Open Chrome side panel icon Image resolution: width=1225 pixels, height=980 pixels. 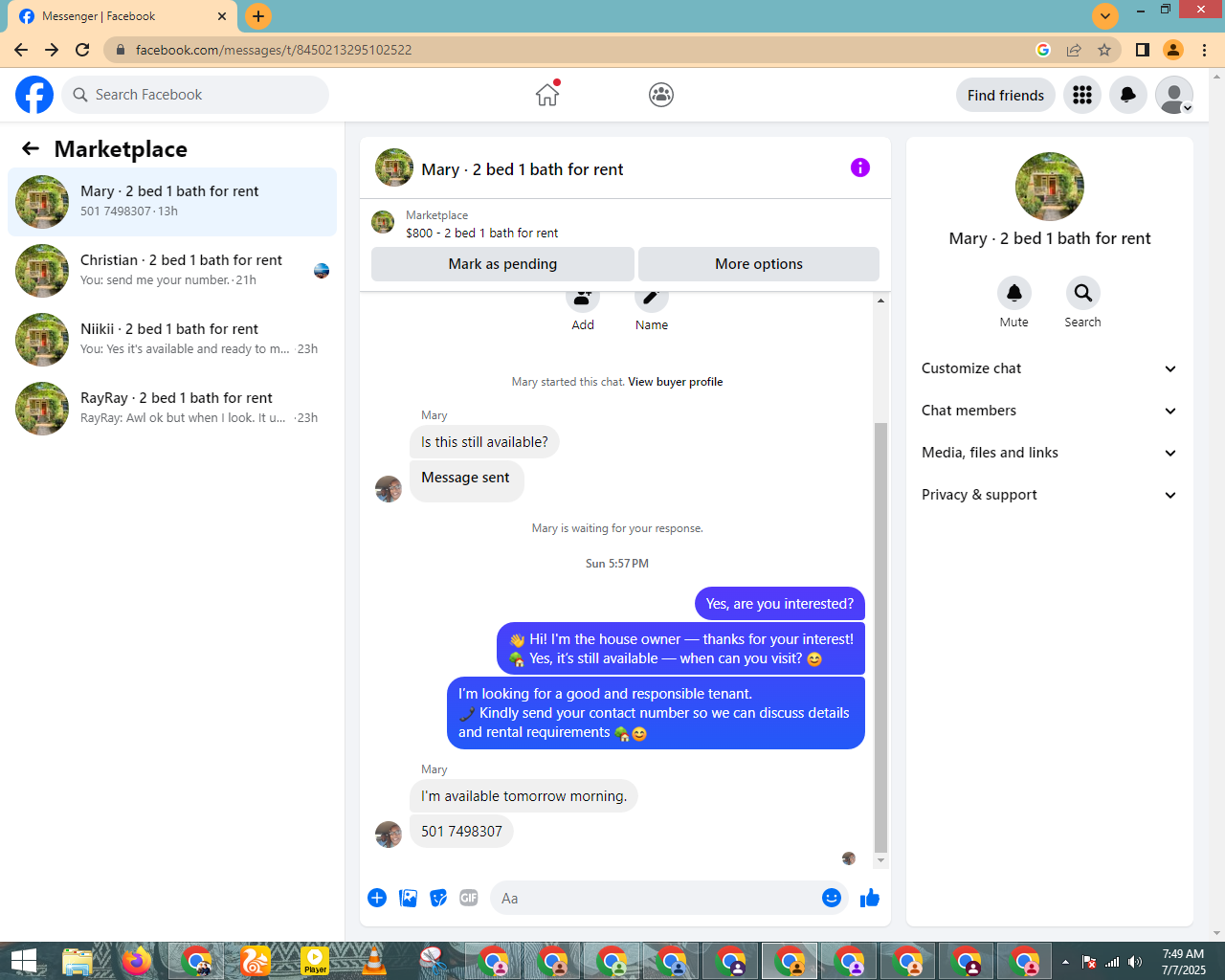tap(1143, 50)
